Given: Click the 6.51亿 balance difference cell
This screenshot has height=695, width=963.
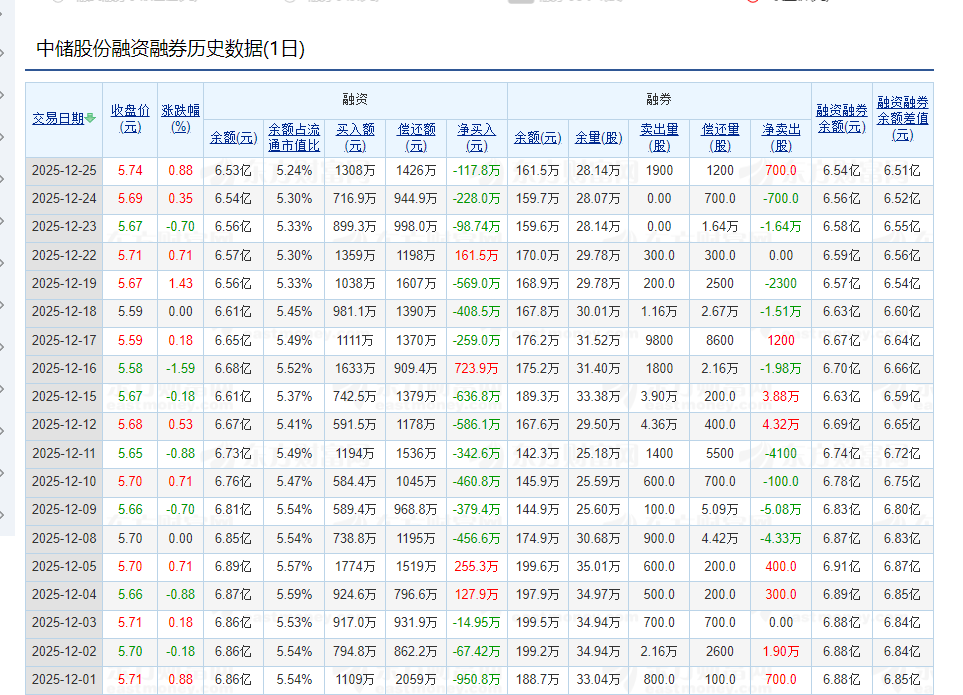Looking at the screenshot, I should pyautogui.click(x=903, y=171).
